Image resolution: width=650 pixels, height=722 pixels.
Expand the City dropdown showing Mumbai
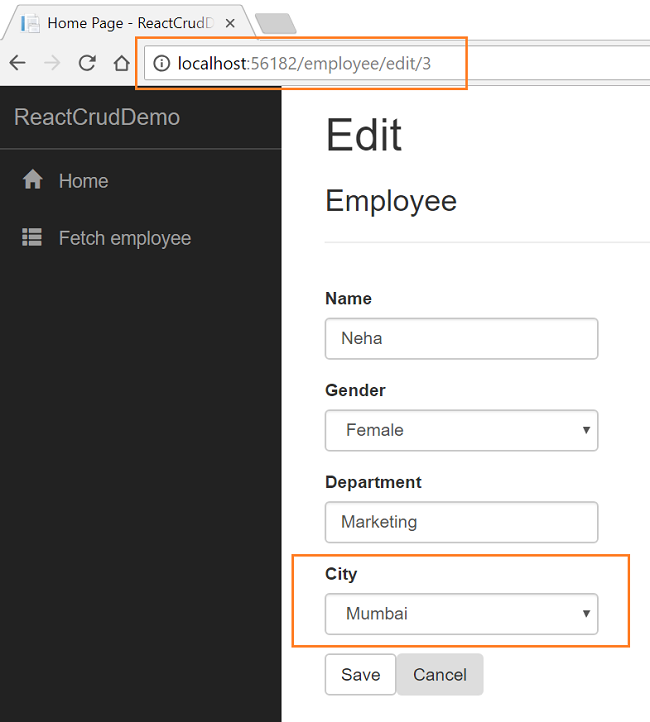coord(461,614)
